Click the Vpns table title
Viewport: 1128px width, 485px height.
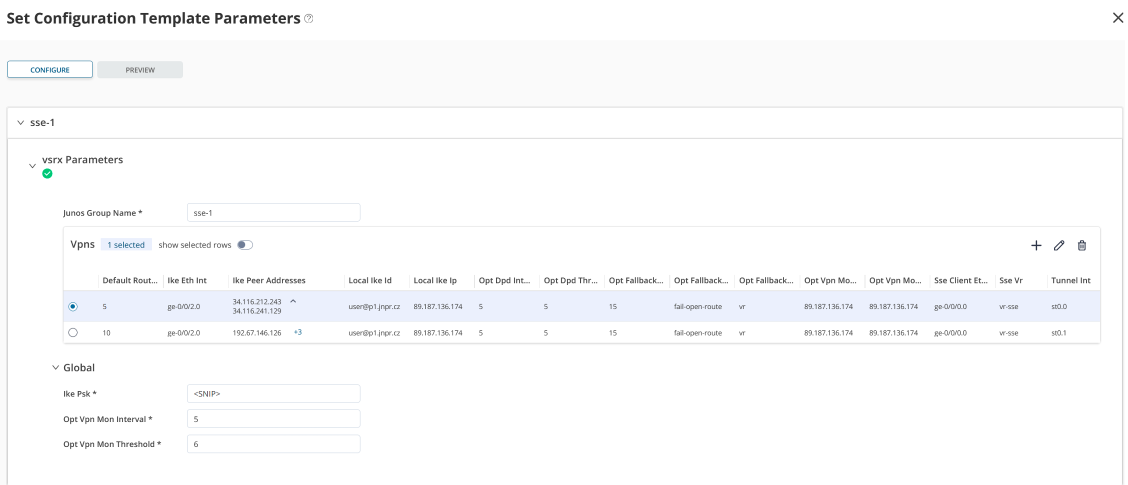click(83, 245)
